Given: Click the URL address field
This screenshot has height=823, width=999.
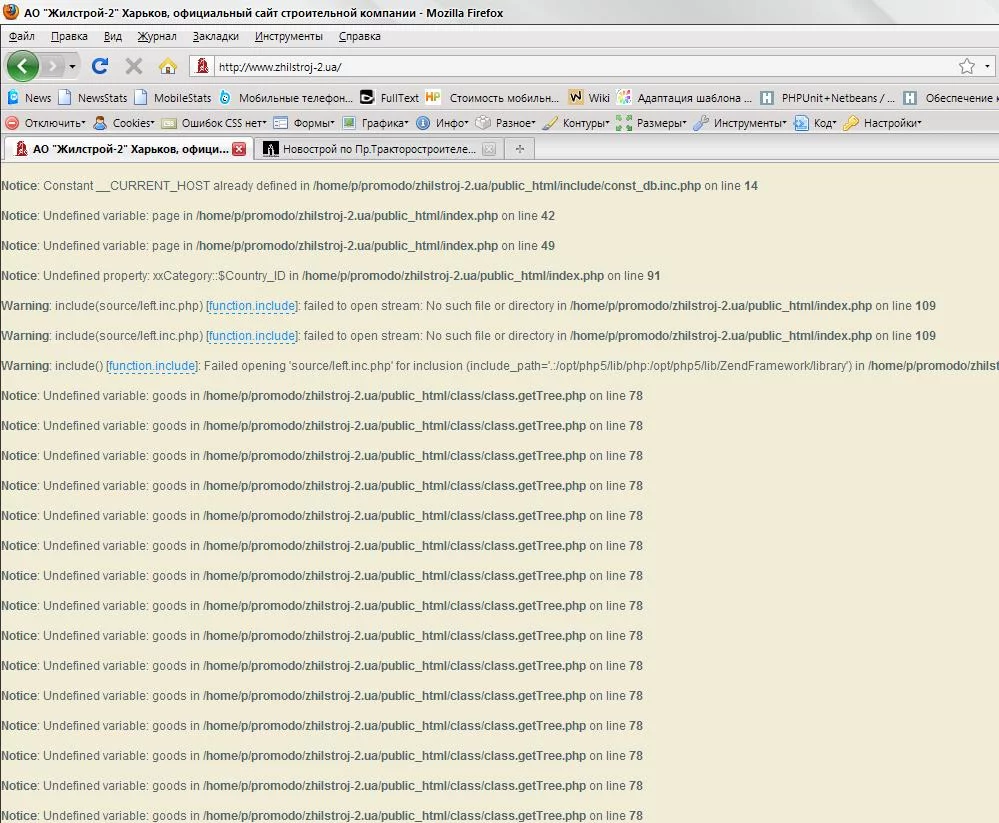Looking at the screenshot, I should click(x=580, y=66).
